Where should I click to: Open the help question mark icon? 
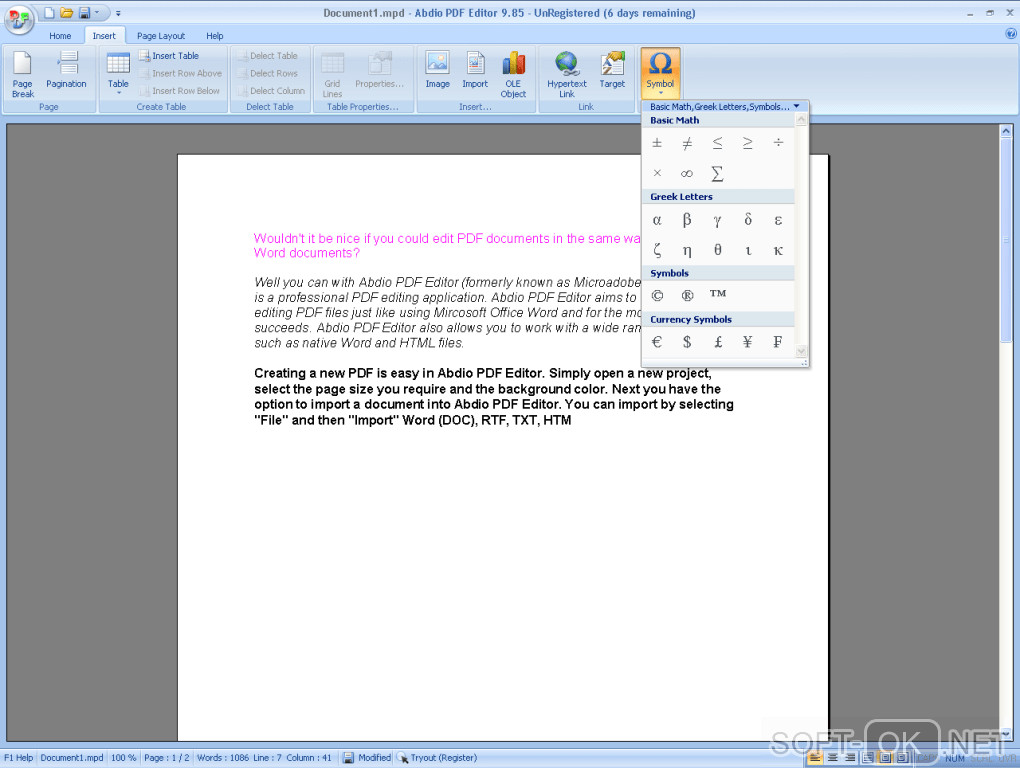[1011, 34]
